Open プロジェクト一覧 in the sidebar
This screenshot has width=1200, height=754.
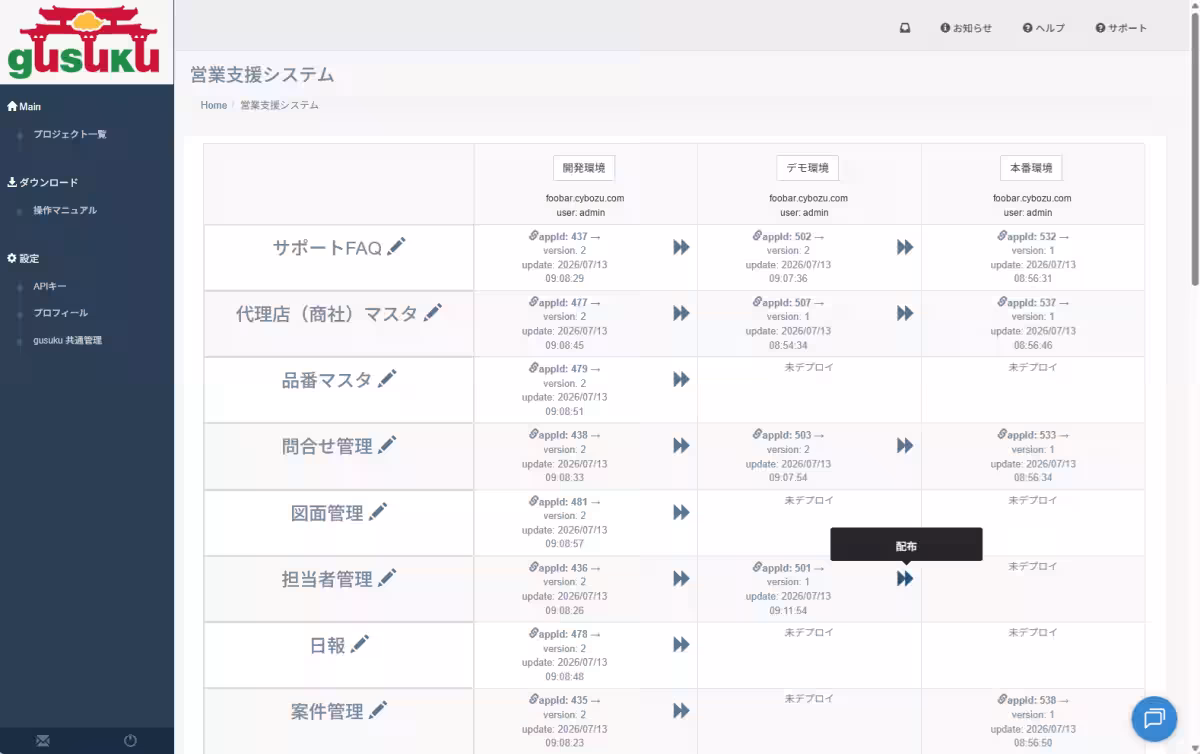(69, 134)
